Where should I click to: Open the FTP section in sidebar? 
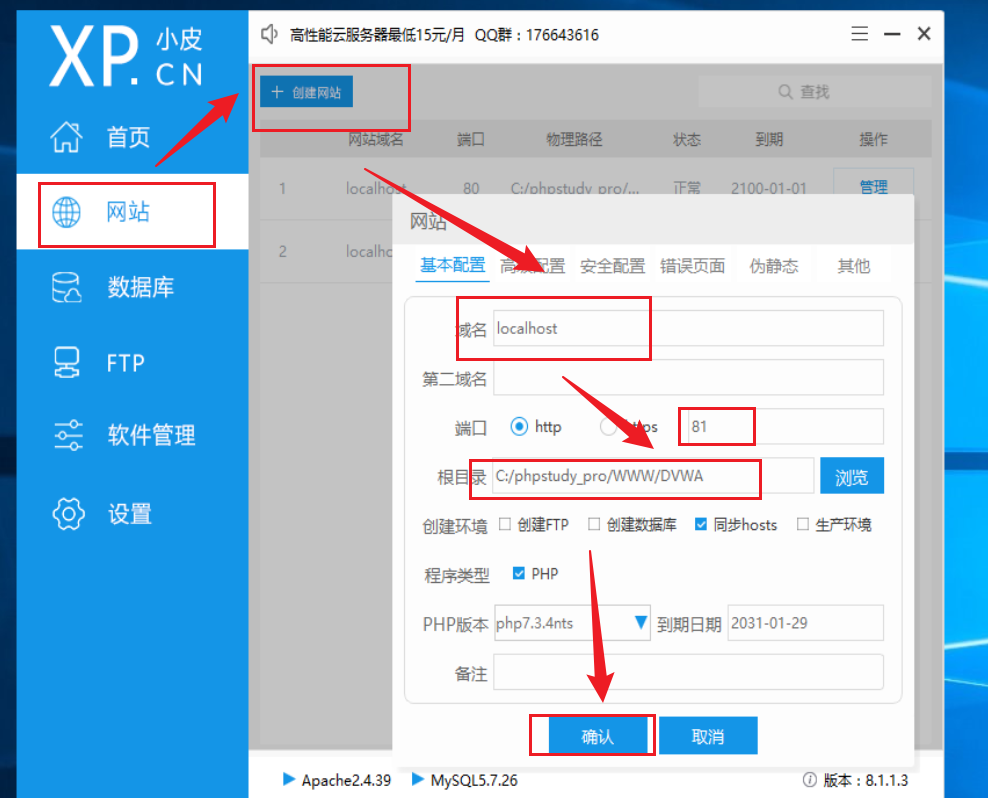tap(98, 363)
